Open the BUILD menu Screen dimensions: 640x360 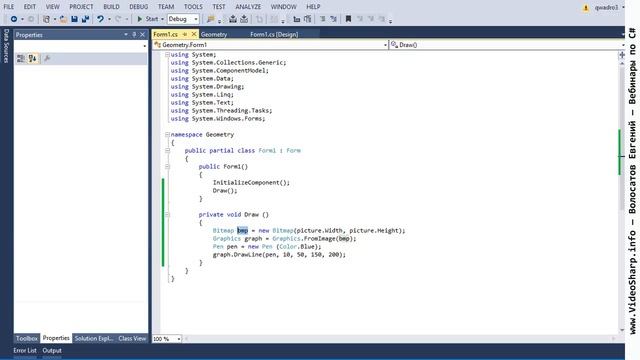click(x=111, y=7)
